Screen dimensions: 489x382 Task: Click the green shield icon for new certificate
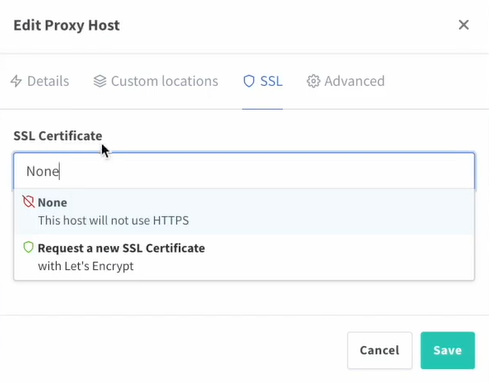(x=28, y=247)
